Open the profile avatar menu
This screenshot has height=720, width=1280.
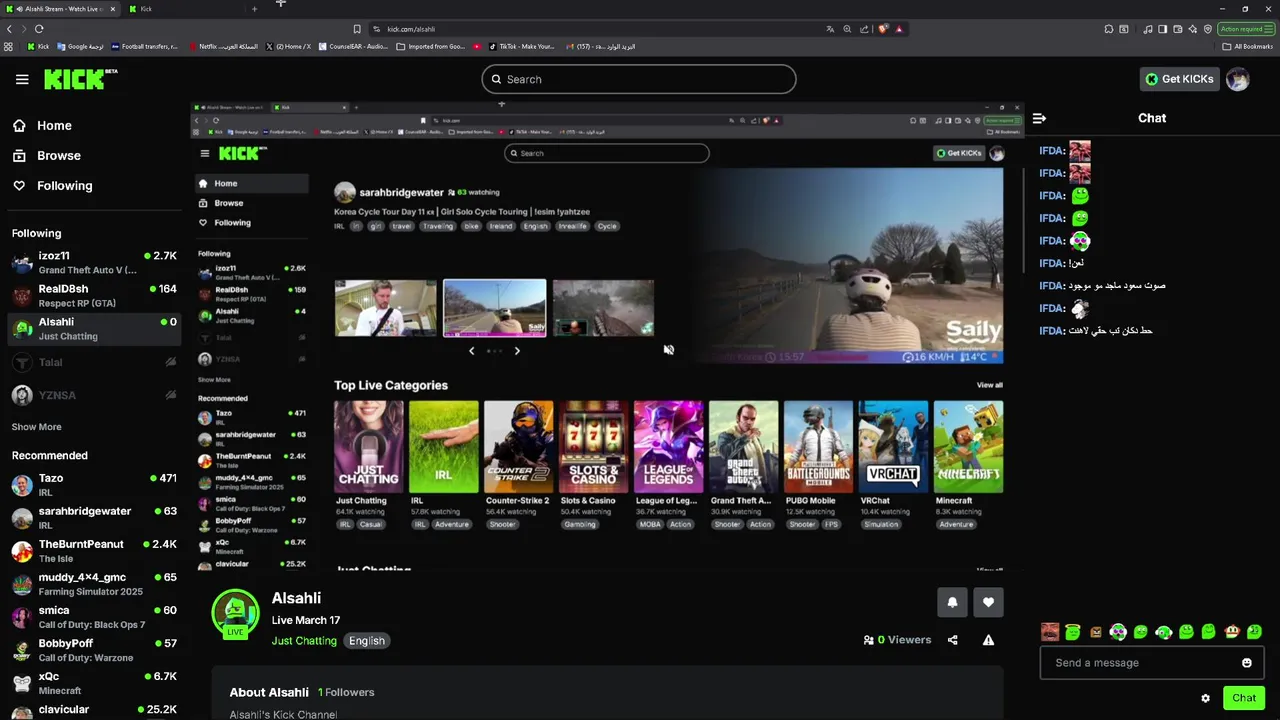tap(1238, 79)
